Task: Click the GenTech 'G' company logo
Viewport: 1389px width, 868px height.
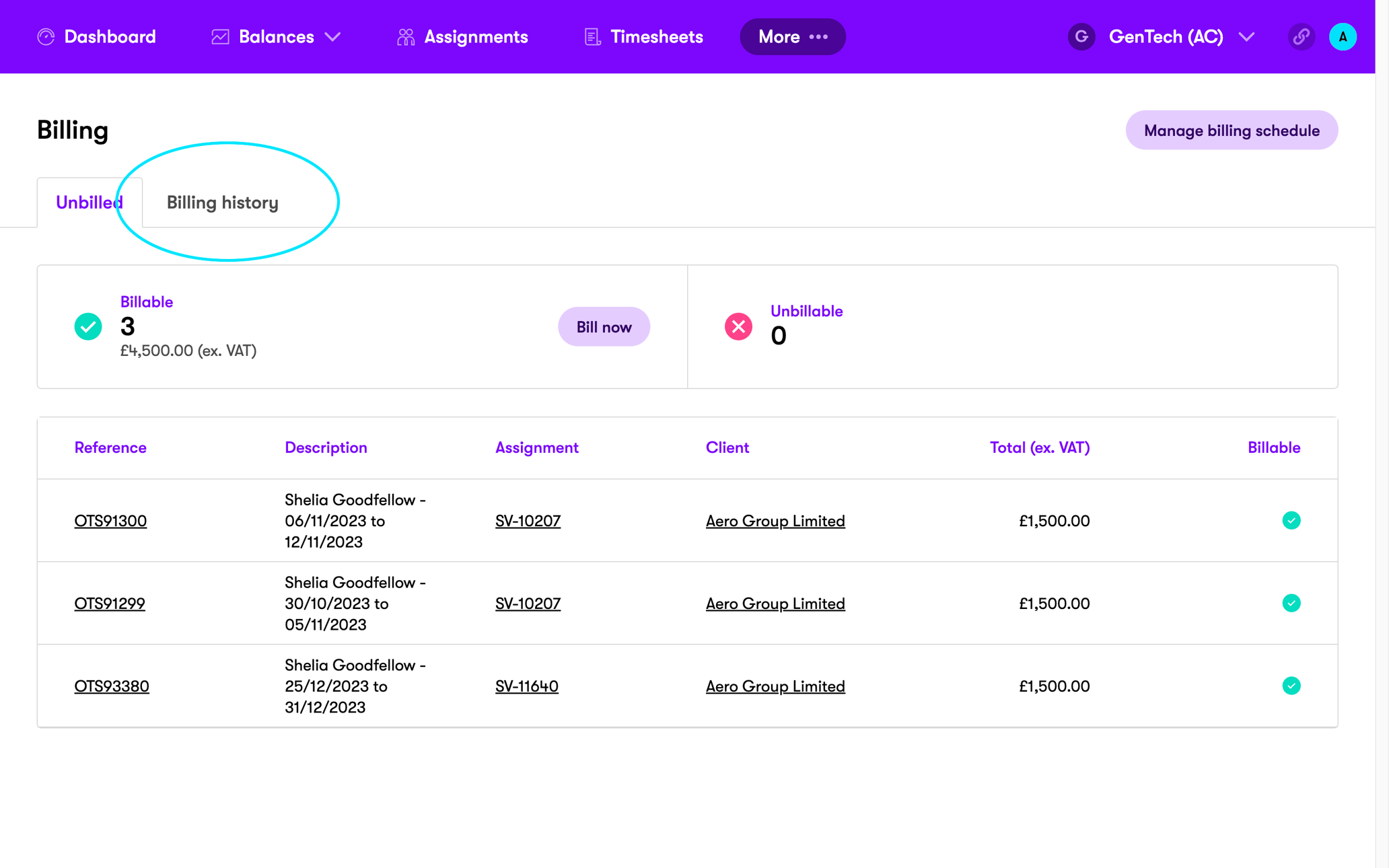Action: (x=1081, y=37)
